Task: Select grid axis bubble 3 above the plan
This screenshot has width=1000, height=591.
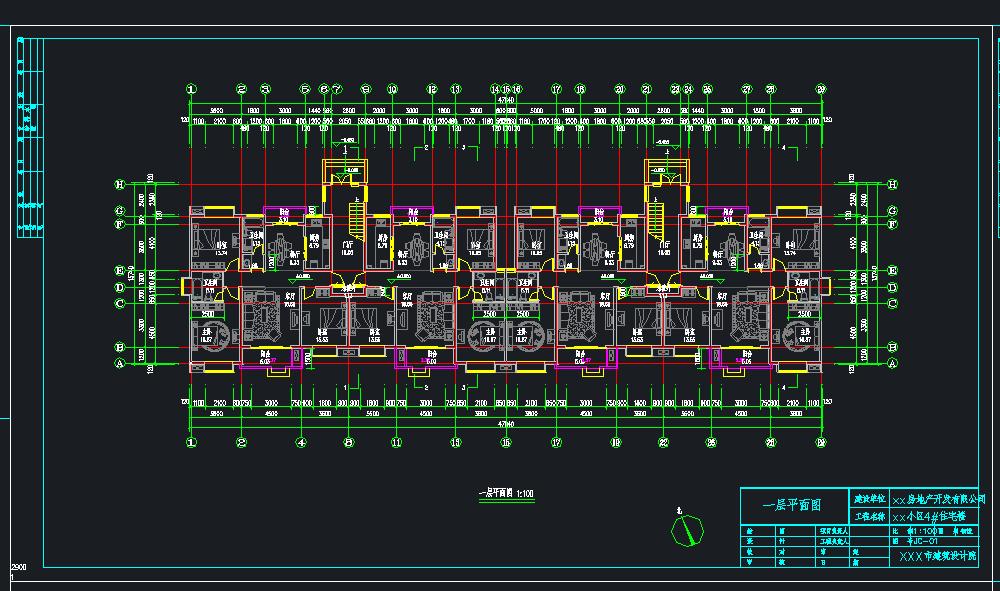Action: [x=265, y=89]
